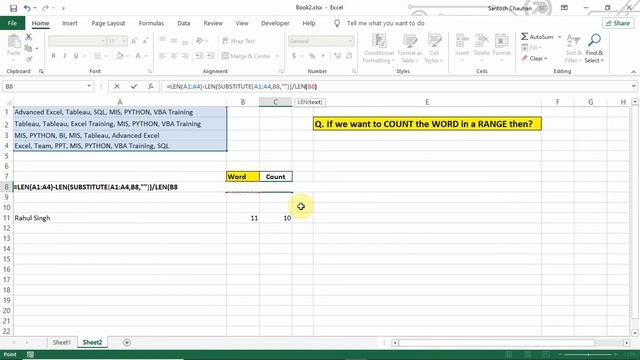Click the Wrap Text button
This screenshot has height=360, width=640.
click(239, 41)
